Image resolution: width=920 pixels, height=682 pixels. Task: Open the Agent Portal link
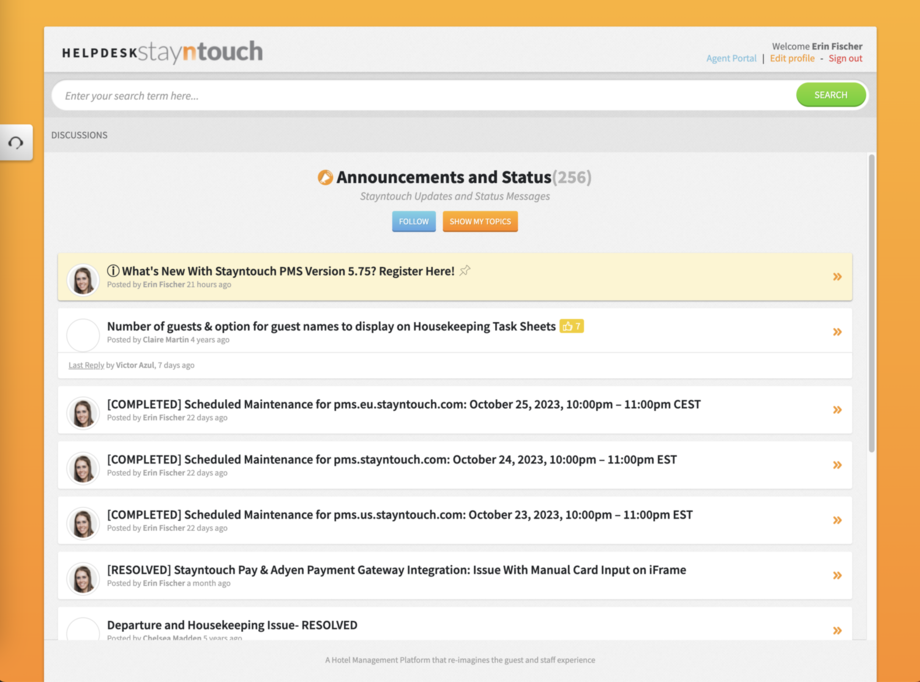click(731, 58)
